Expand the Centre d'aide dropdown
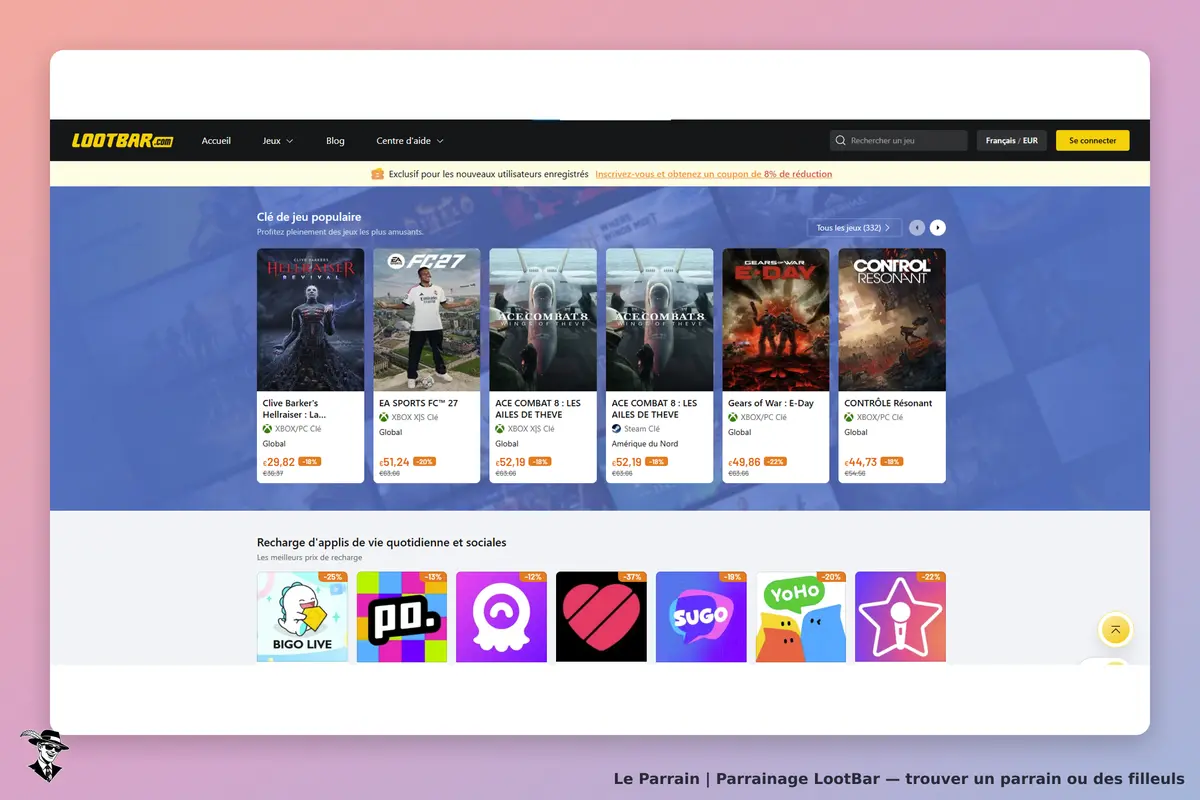 click(x=410, y=141)
